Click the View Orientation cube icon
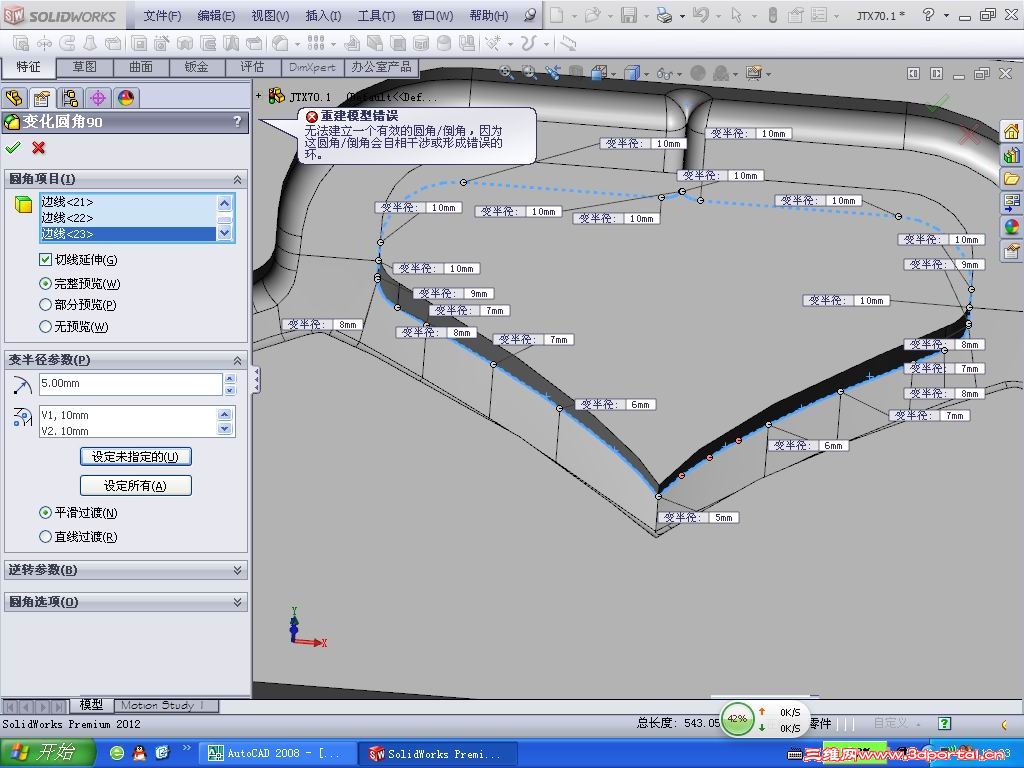 [x=600, y=72]
